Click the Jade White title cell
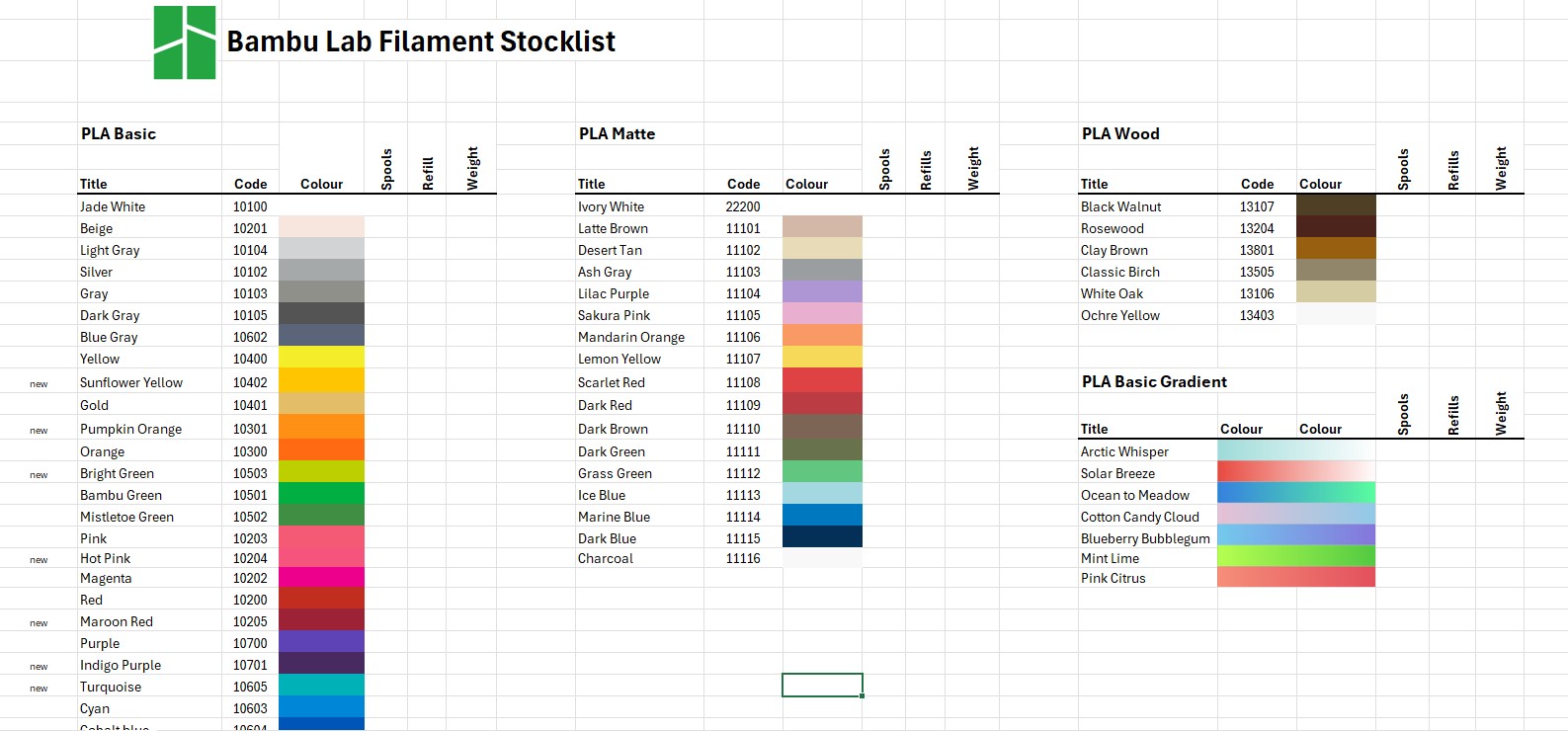This screenshot has width=1568, height=731. coord(113,206)
